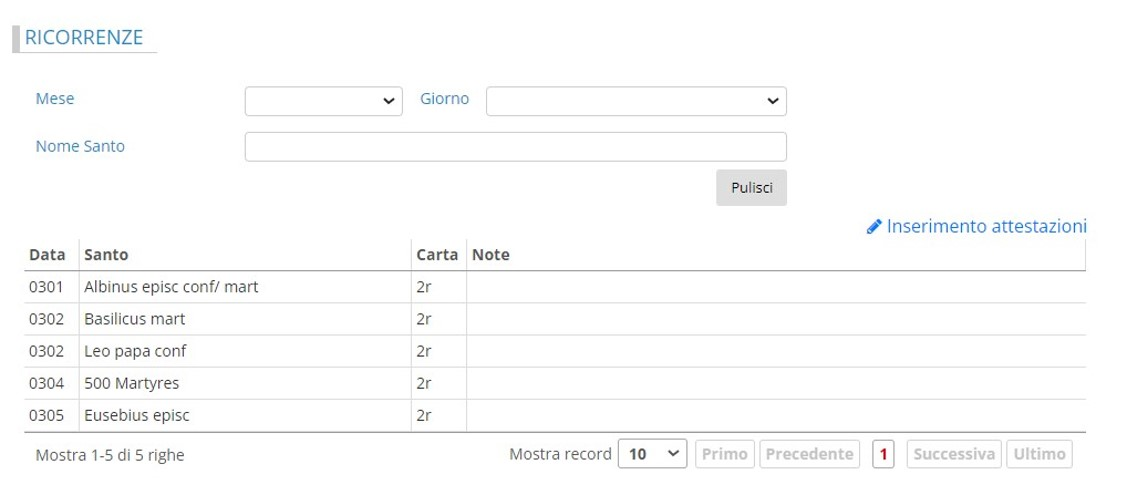The height and width of the screenshot is (492, 1125).
Task: Jump to the Ultimo page
Action: (x=1039, y=454)
